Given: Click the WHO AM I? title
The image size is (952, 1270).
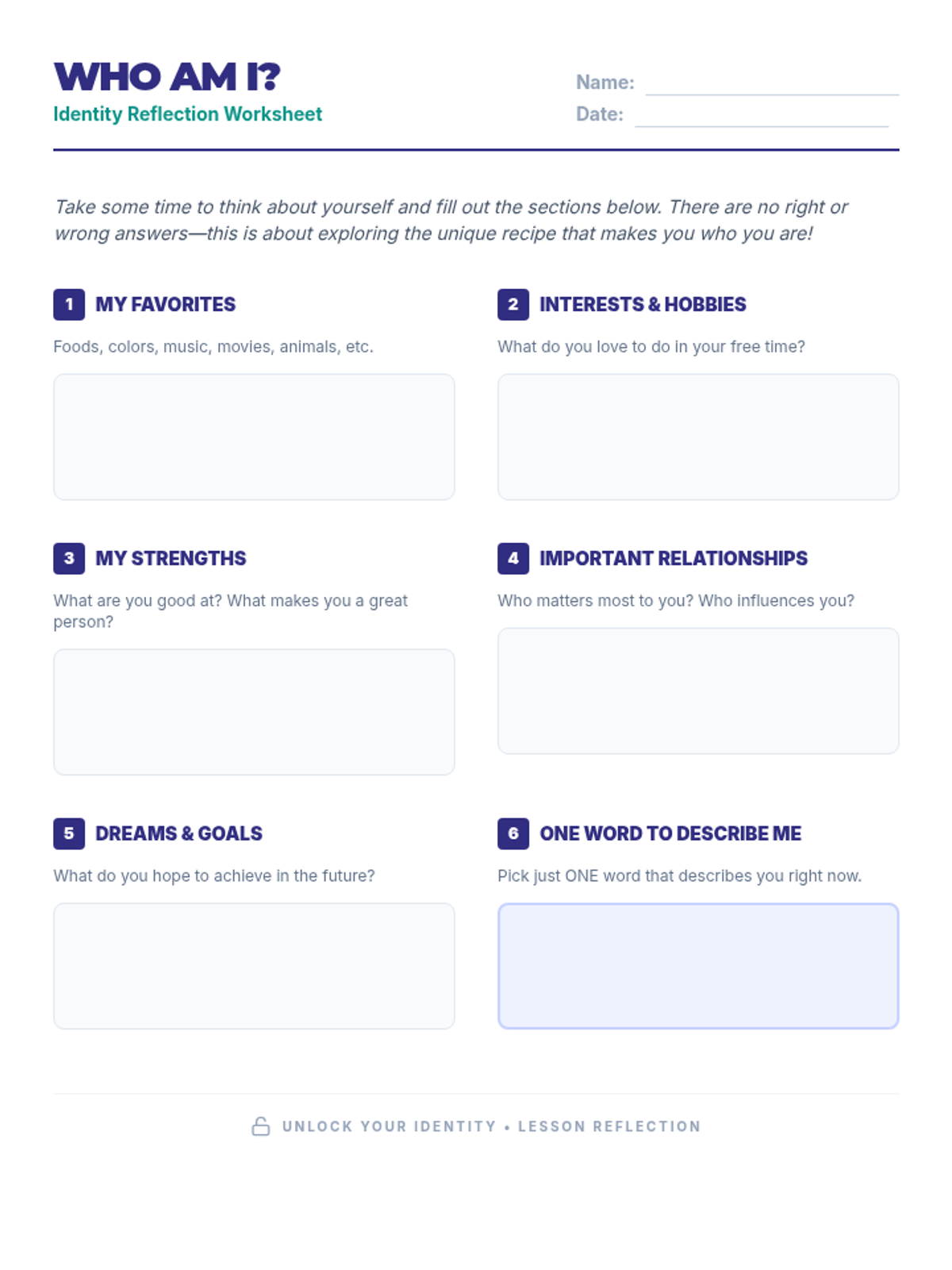Looking at the screenshot, I should (167, 77).
